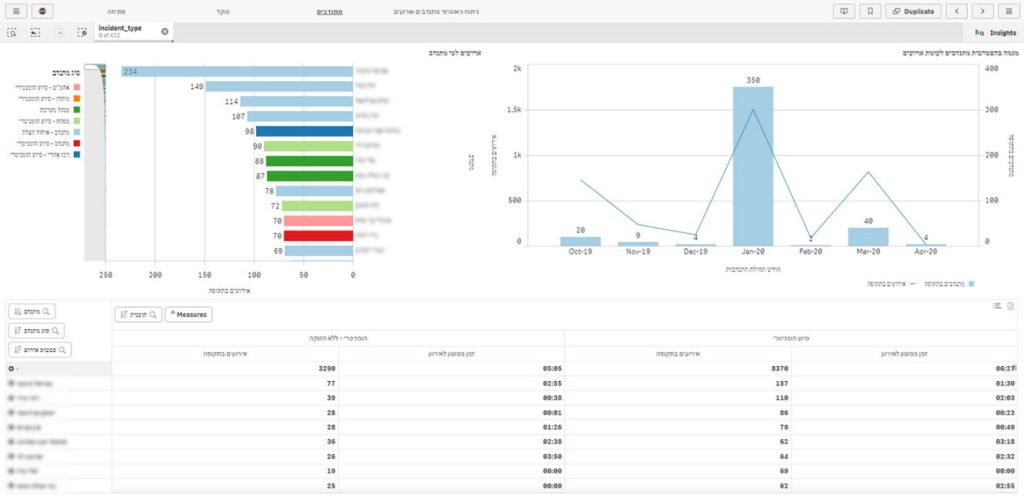
Task: Open the Measures pivot field
Action: (189, 315)
